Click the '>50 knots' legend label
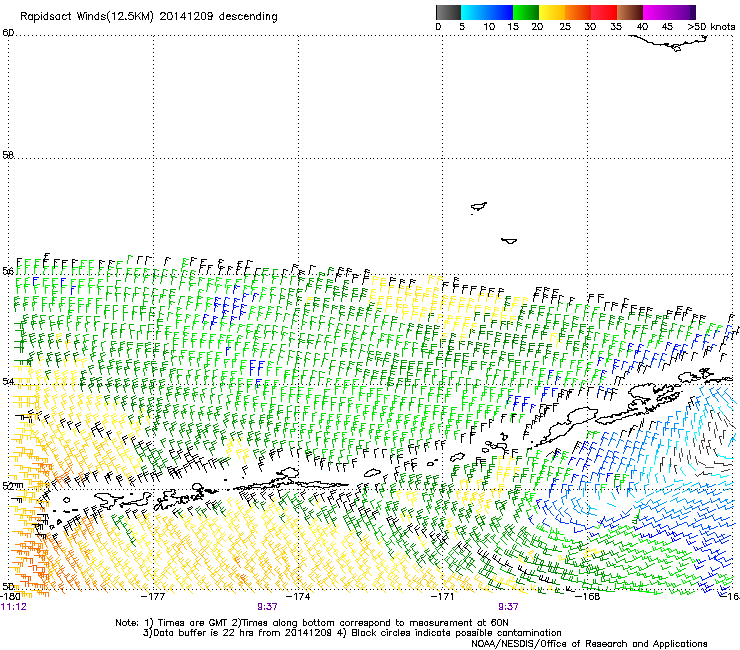The height and width of the screenshot is (650, 740). [711, 27]
